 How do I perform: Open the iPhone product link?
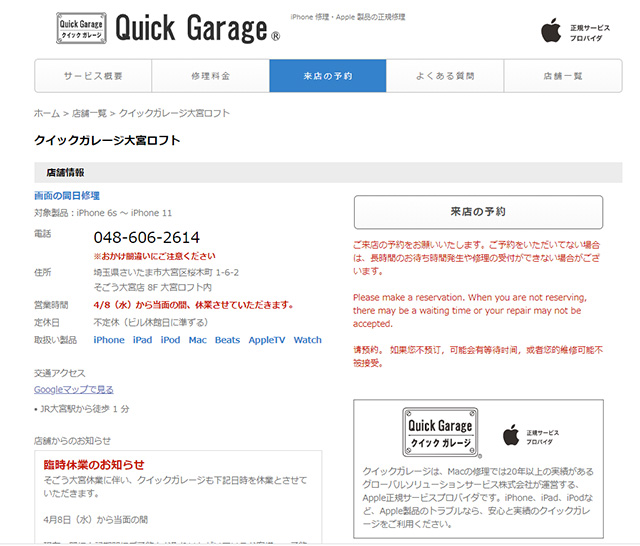pyautogui.click(x=109, y=340)
